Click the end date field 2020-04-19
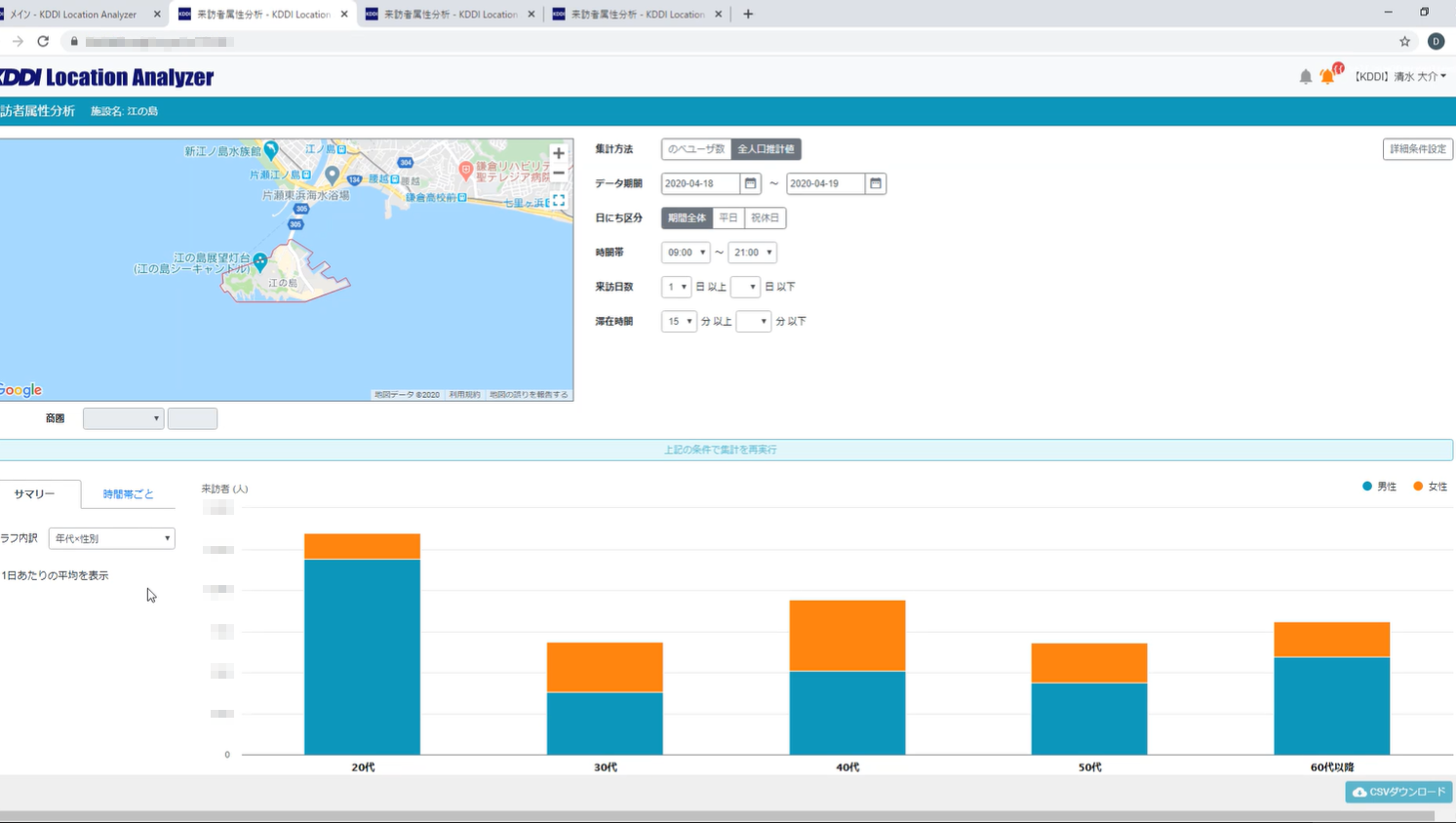 [826, 183]
